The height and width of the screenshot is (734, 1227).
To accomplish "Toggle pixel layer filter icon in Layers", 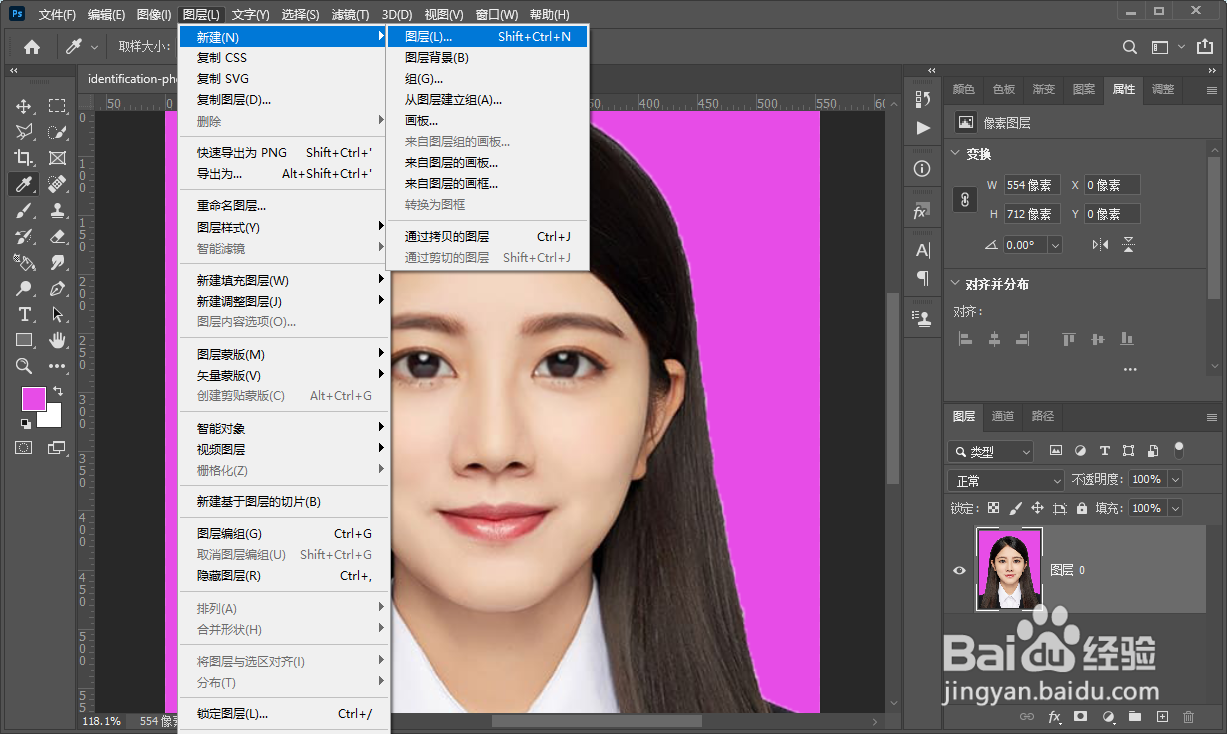I will [x=1056, y=451].
